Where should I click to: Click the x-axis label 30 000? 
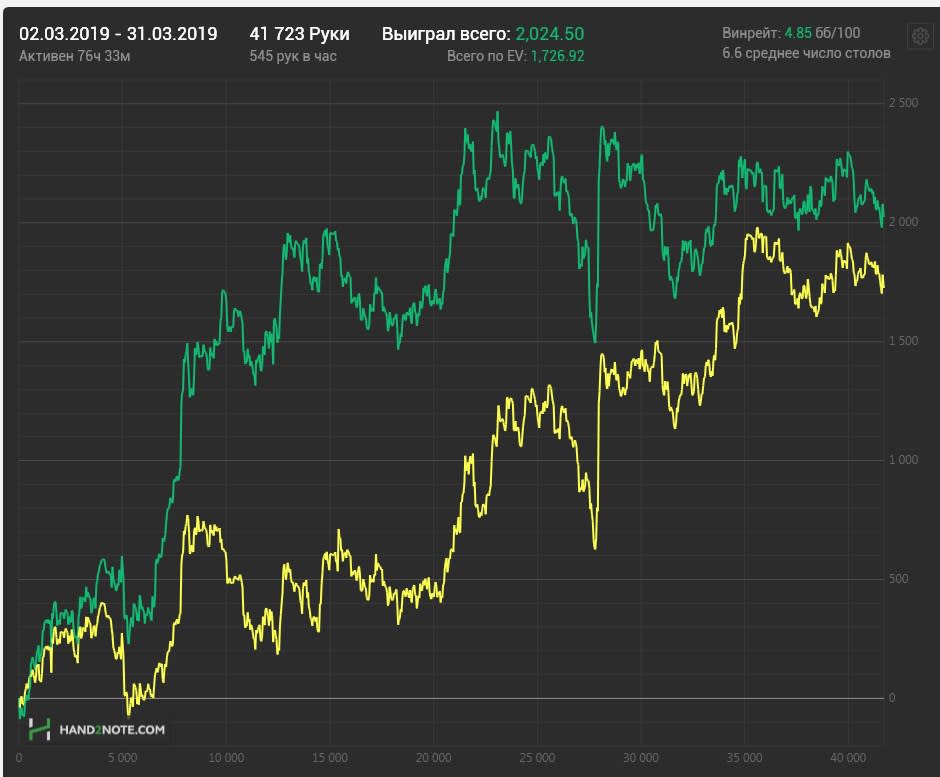point(641,758)
